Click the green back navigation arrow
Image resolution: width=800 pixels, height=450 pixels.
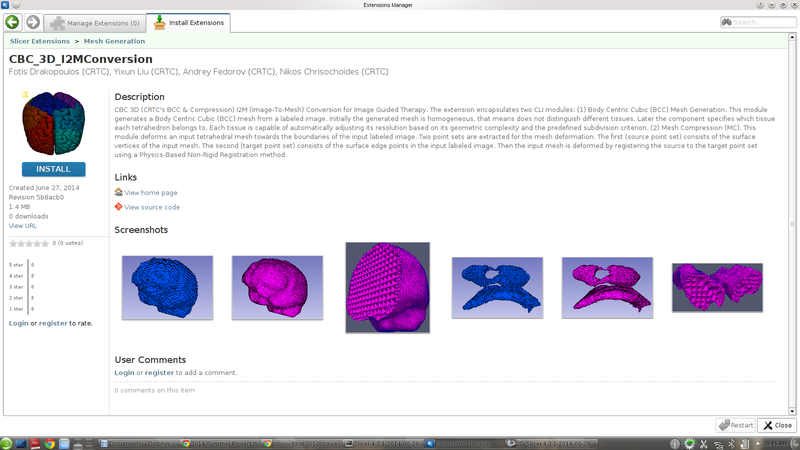pyautogui.click(x=13, y=22)
